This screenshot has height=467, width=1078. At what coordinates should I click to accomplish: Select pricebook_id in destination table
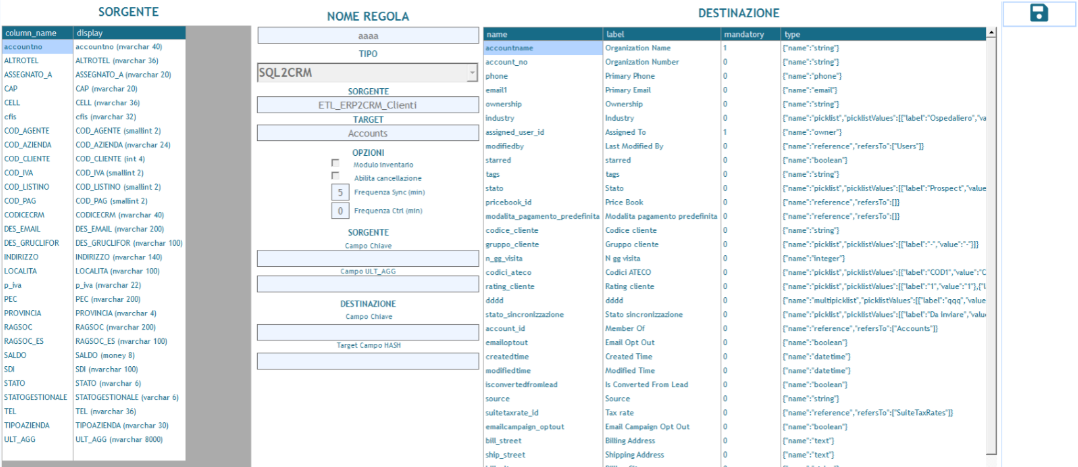pyautogui.click(x=542, y=202)
